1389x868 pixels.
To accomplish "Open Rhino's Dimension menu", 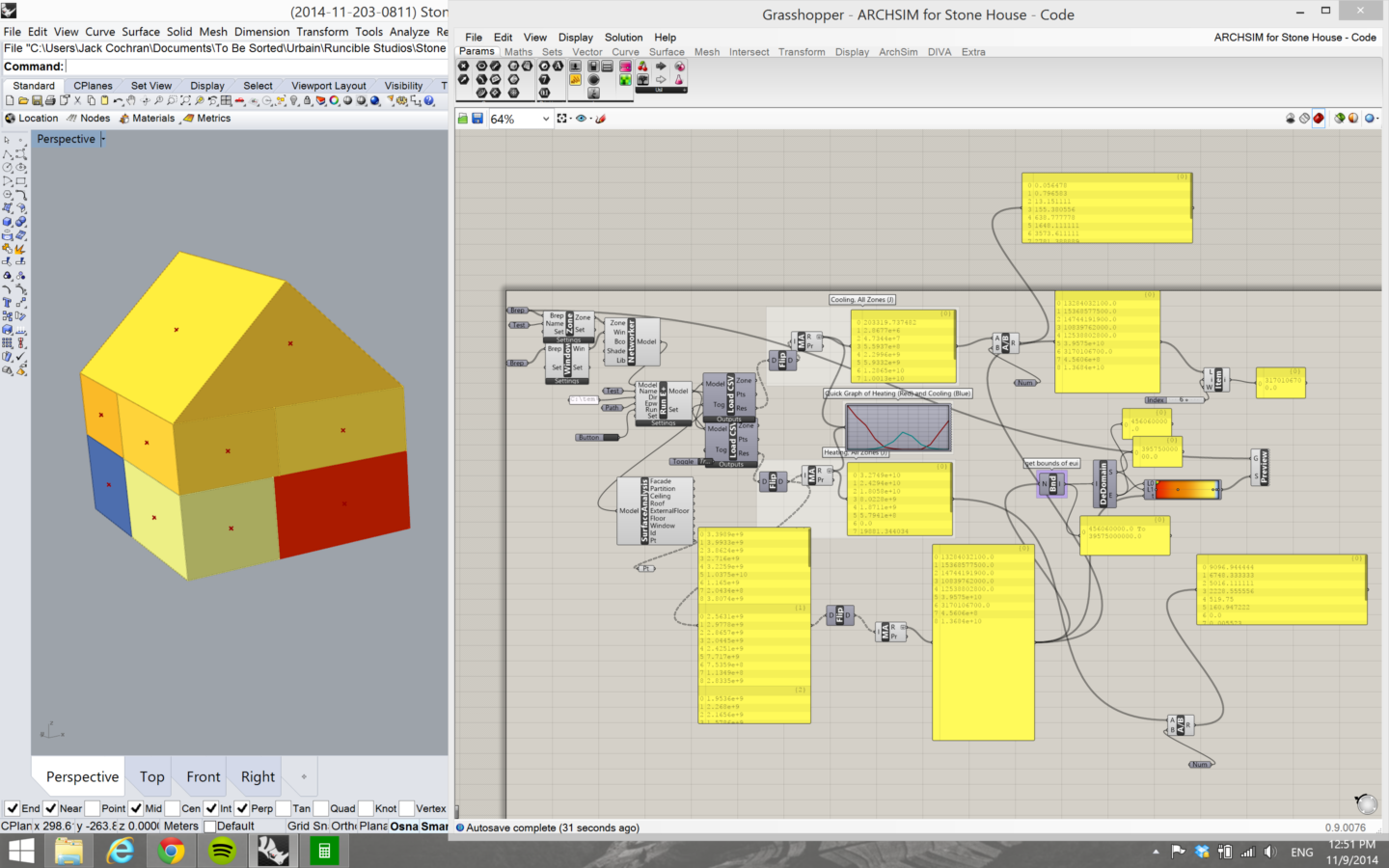I will [x=262, y=32].
